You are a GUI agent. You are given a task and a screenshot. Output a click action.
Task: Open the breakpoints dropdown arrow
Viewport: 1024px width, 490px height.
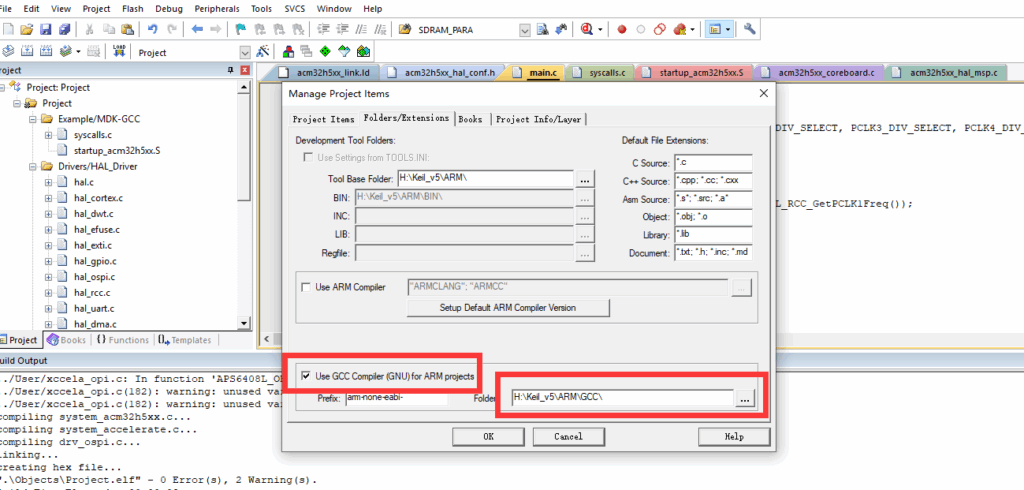[693, 30]
